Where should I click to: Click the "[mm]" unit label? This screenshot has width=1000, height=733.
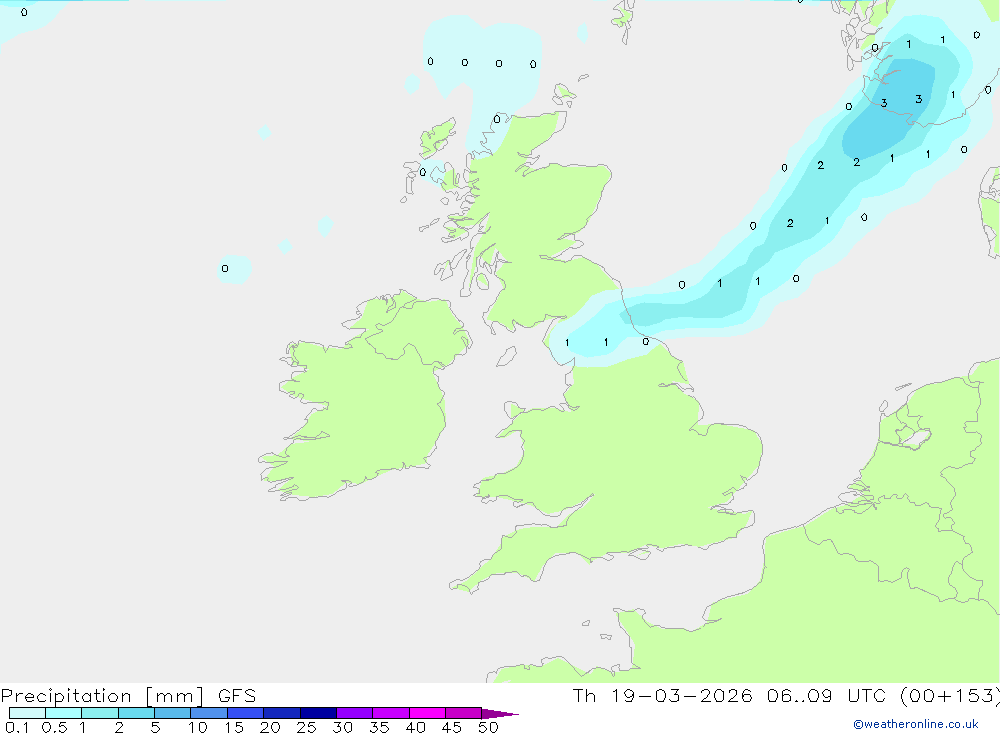(x=175, y=696)
